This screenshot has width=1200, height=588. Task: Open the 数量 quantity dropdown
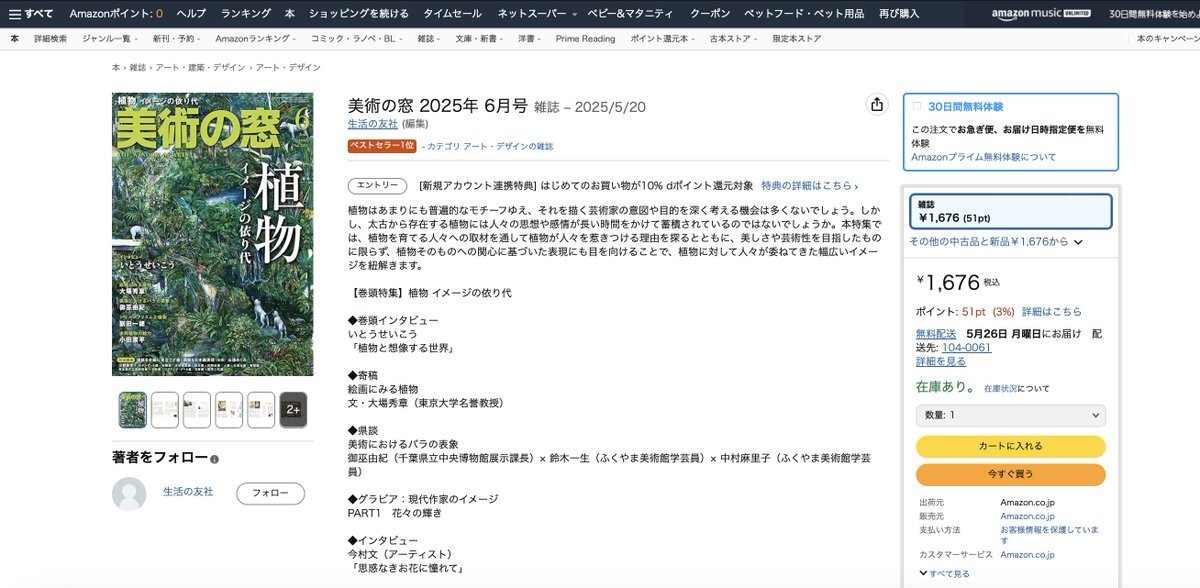(x=1011, y=415)
